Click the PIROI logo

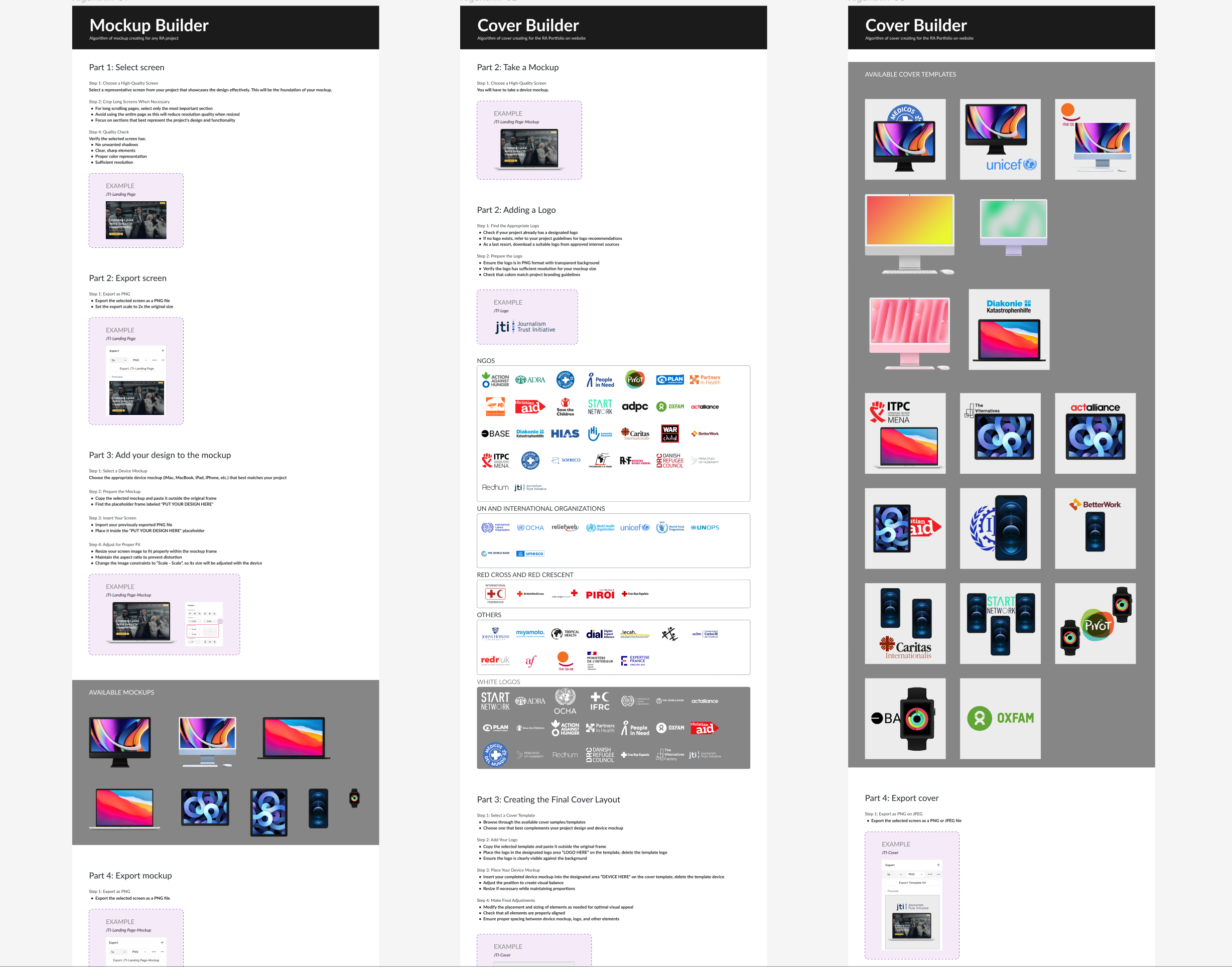coord(600,594)
